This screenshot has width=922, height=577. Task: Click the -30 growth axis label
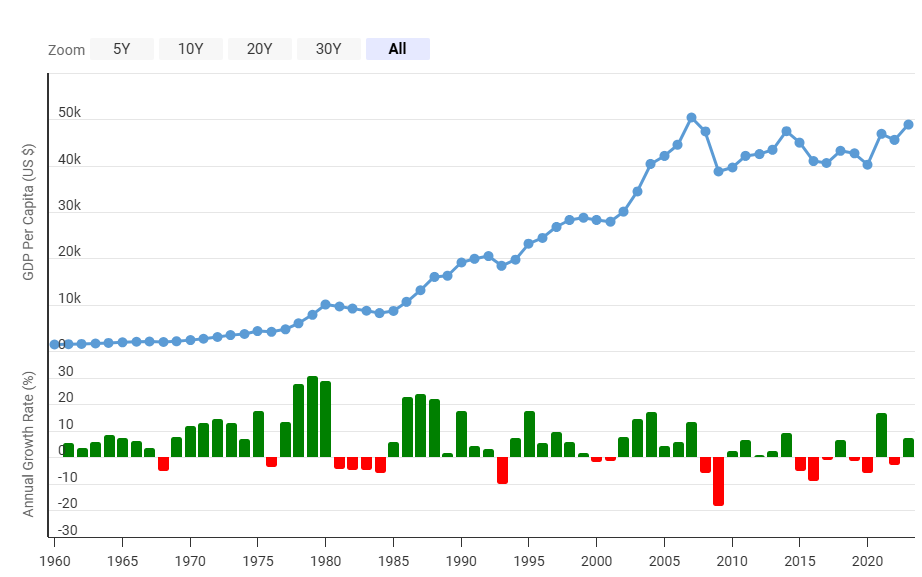coord(67,530)
